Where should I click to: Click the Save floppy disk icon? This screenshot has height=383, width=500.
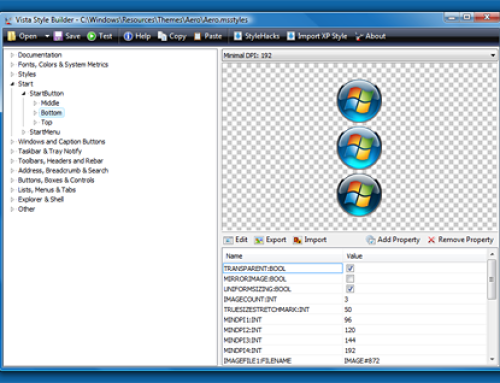[x=58, y=36]
